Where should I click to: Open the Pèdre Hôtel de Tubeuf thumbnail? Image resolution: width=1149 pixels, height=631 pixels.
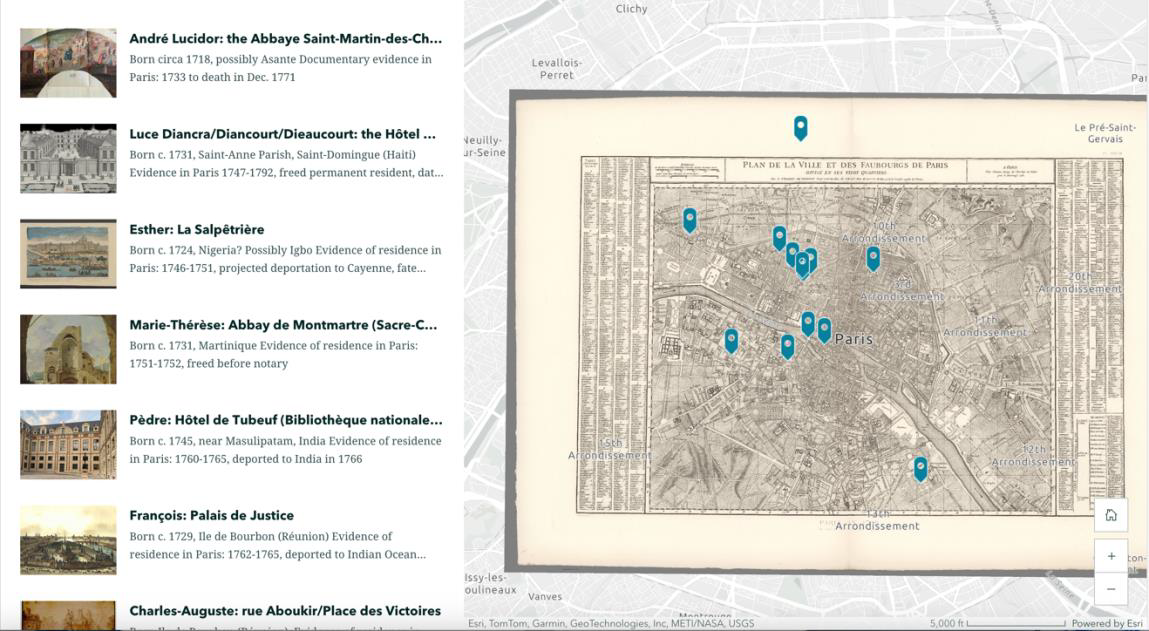coord(68,444)
